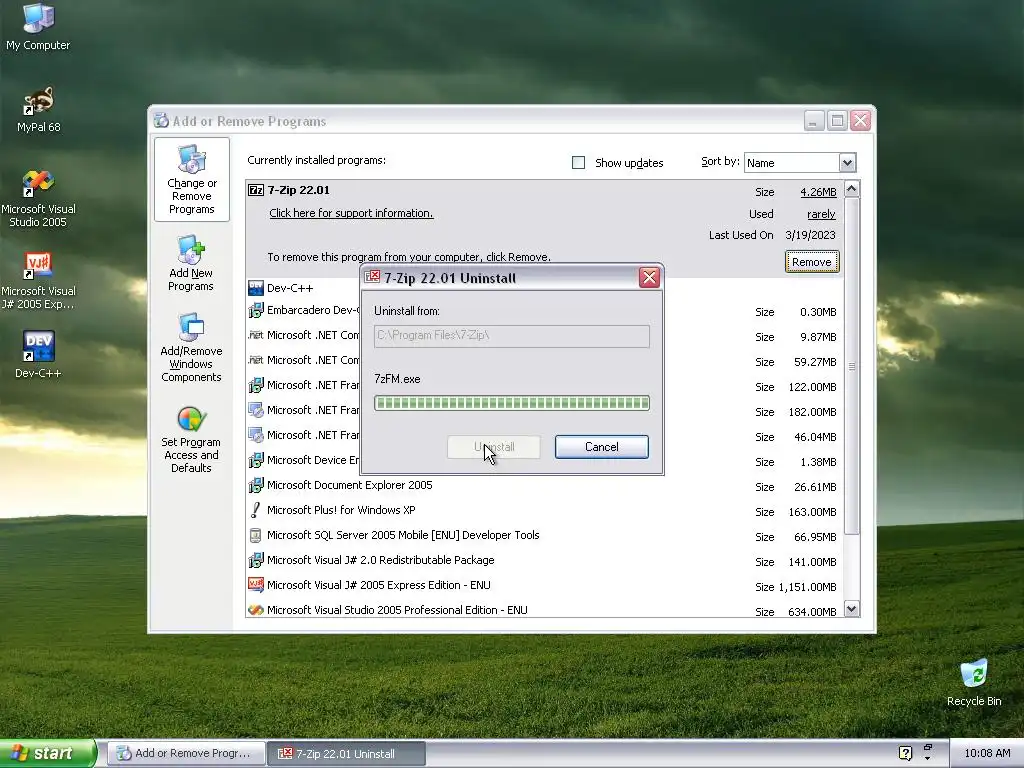Click the 3/19/2023 last used date
Viewport: 1024px width, 768px height.
pos(810,235)
